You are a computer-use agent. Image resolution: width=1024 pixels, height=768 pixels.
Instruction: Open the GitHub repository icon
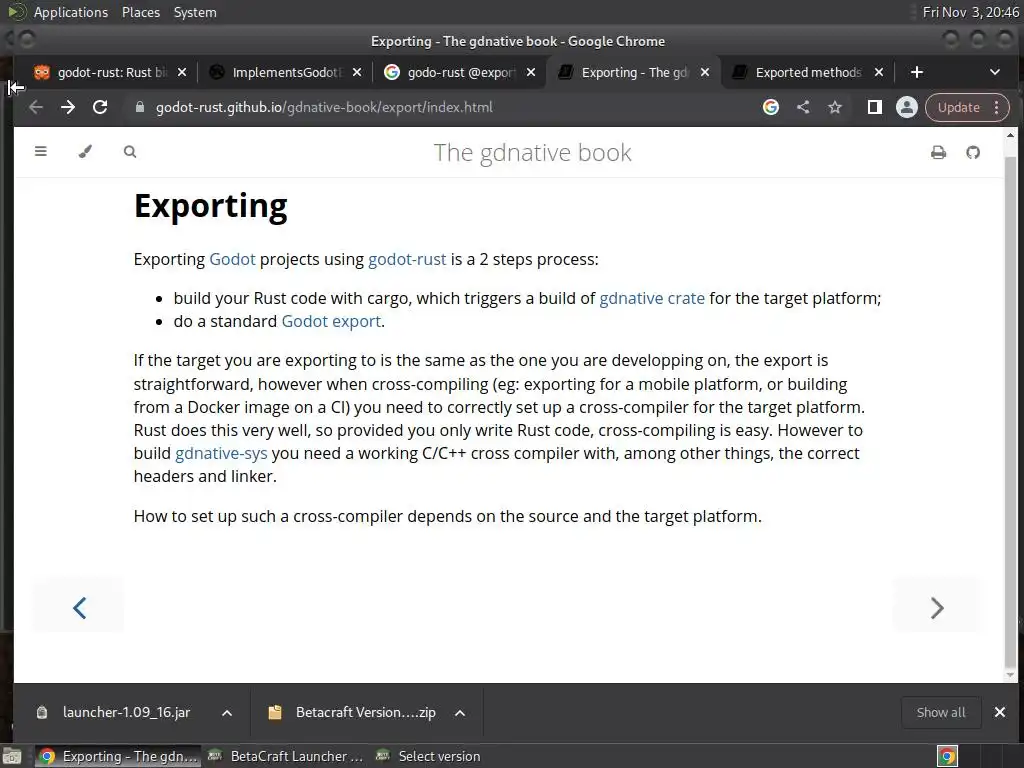973,152
